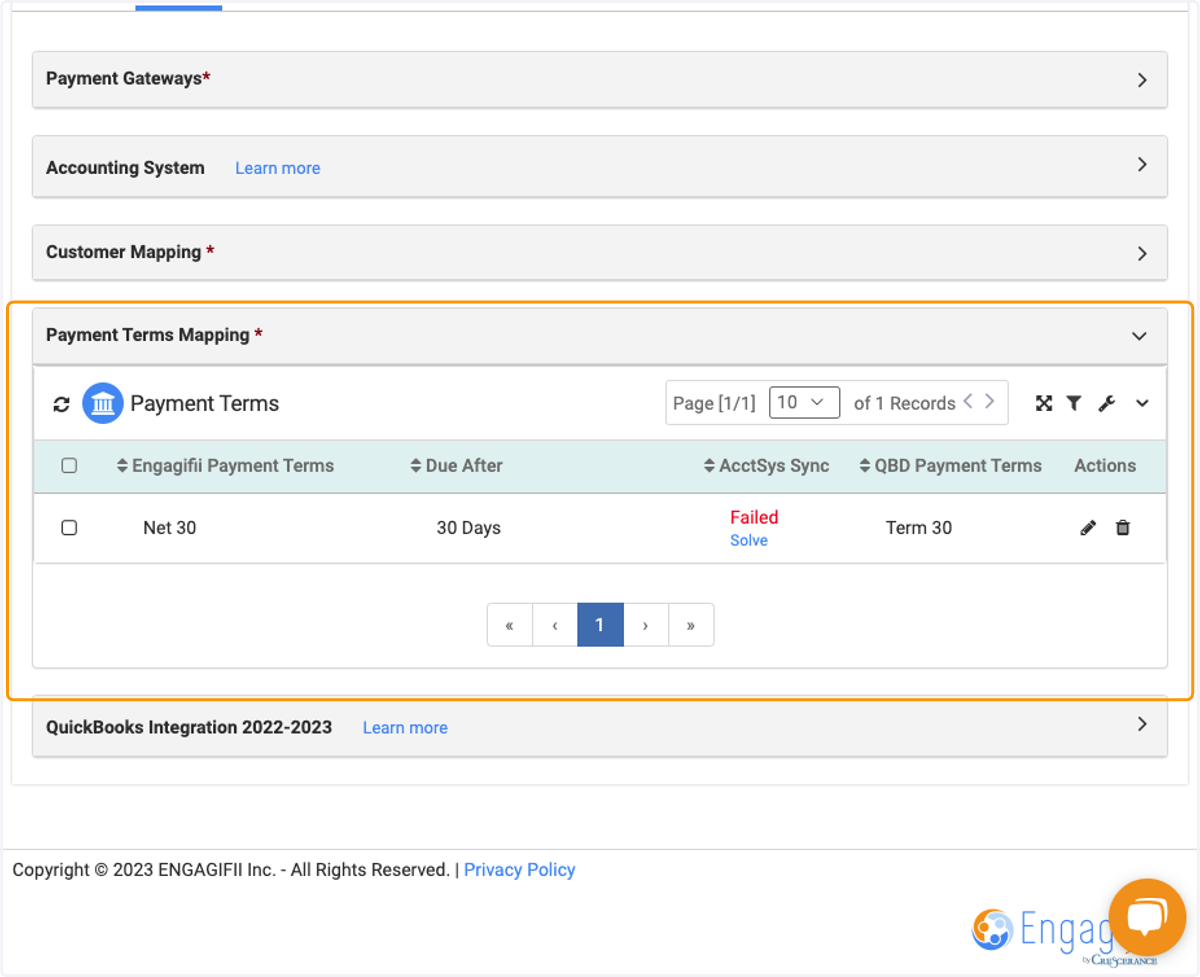Open the filter funnel icon
The width and height of the screenshot is (1200, 977).
click(1073, 403)
